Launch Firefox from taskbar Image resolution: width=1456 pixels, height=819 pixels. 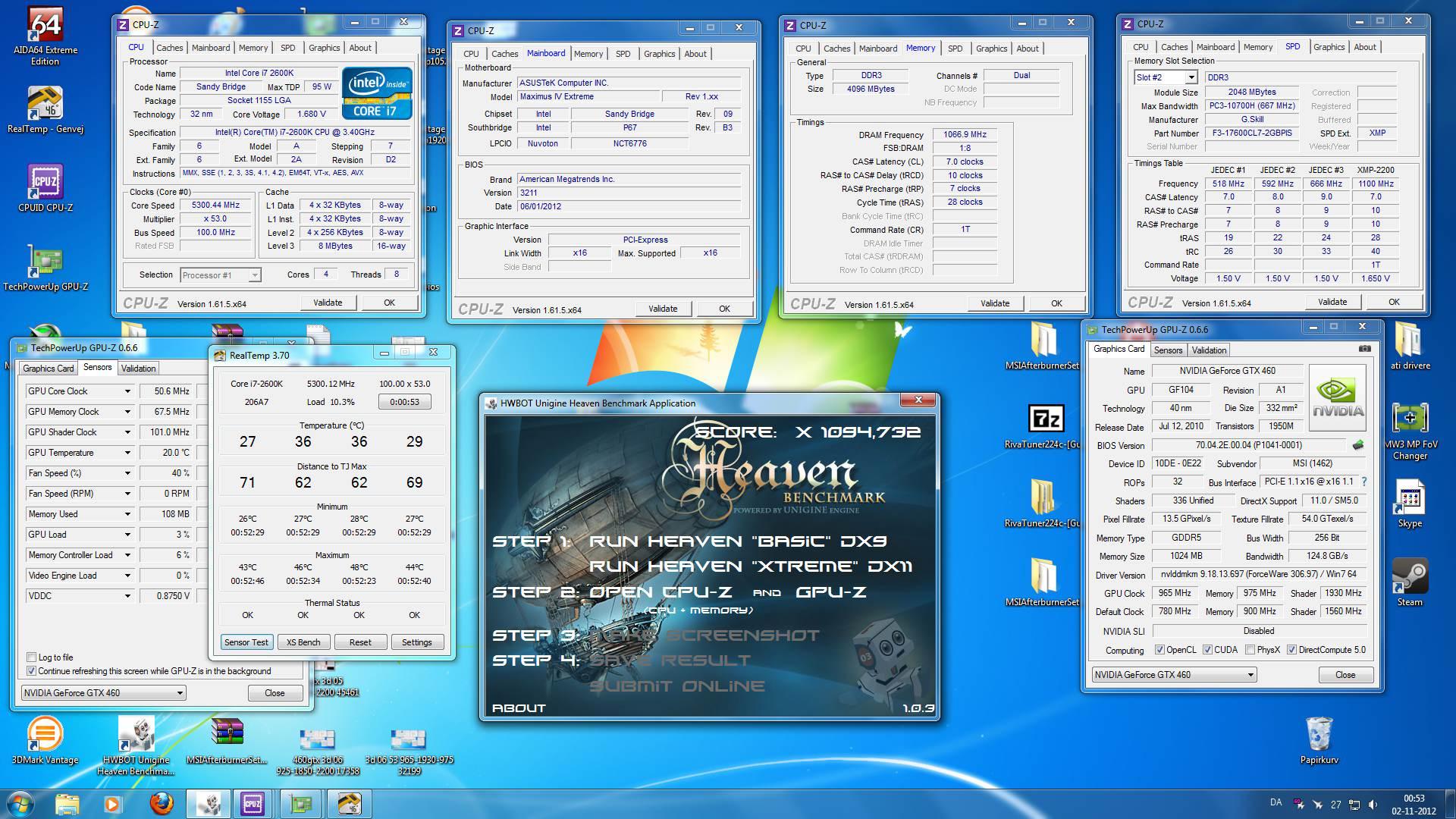(x=161, y=804)
